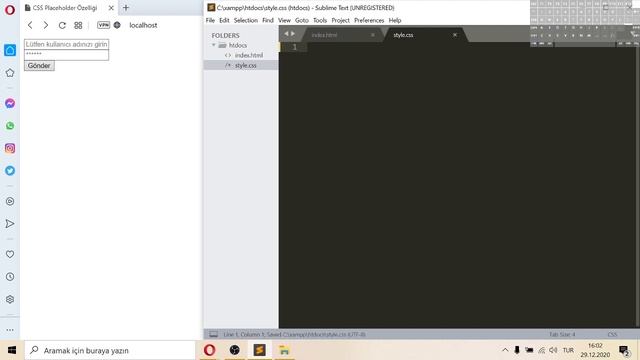This screenshot has width=640, height=360.
Task: Open Opera settings gear in sidebar
Action: coord(10,299)
